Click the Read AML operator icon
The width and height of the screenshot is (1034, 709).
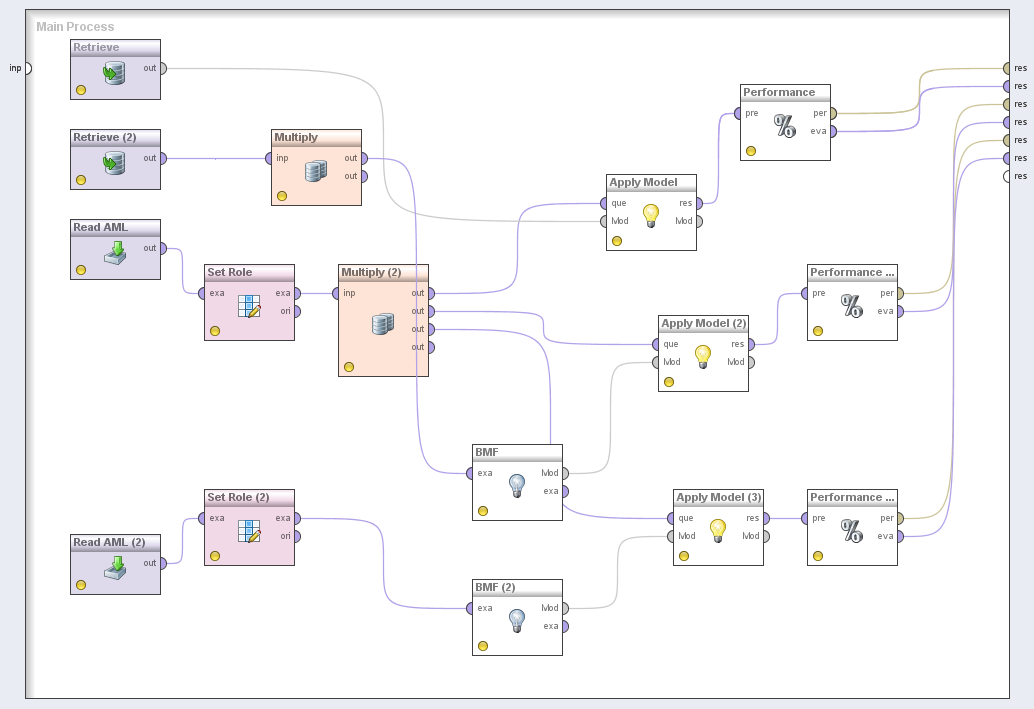point(115,252)
